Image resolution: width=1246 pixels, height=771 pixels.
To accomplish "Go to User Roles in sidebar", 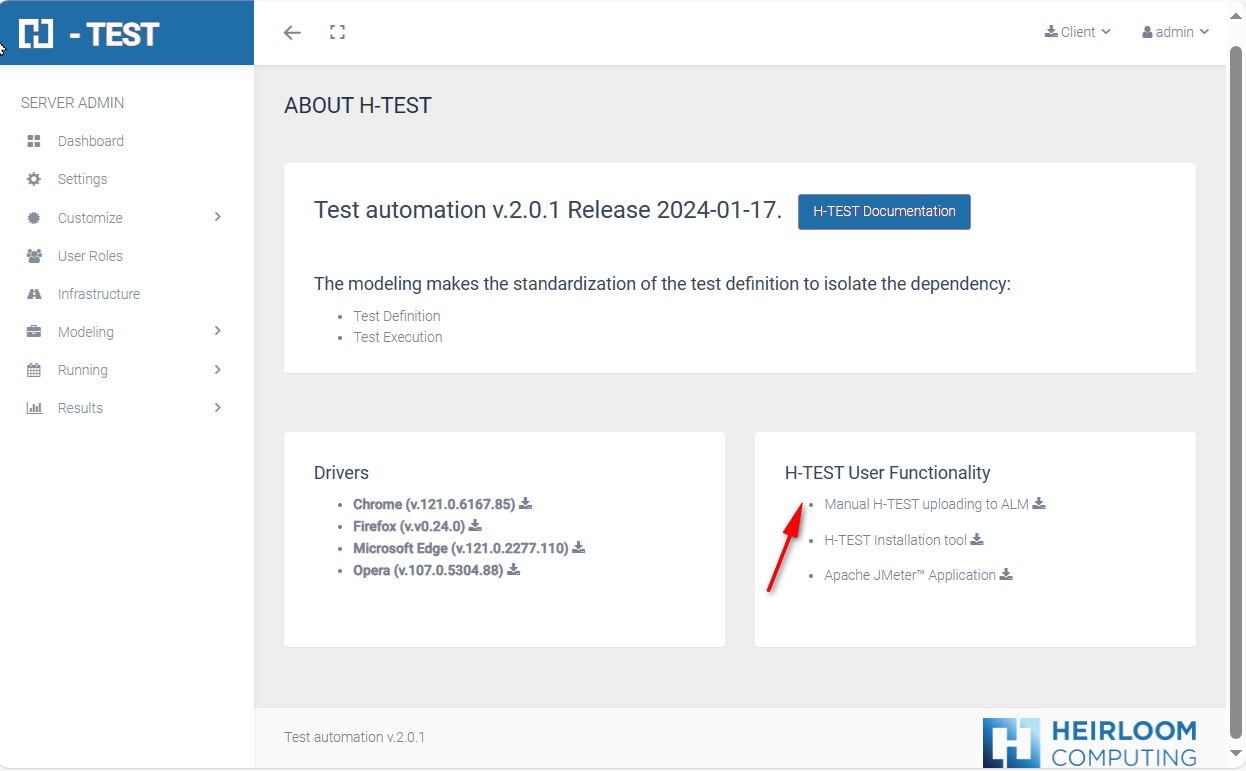I will point(90,256).
